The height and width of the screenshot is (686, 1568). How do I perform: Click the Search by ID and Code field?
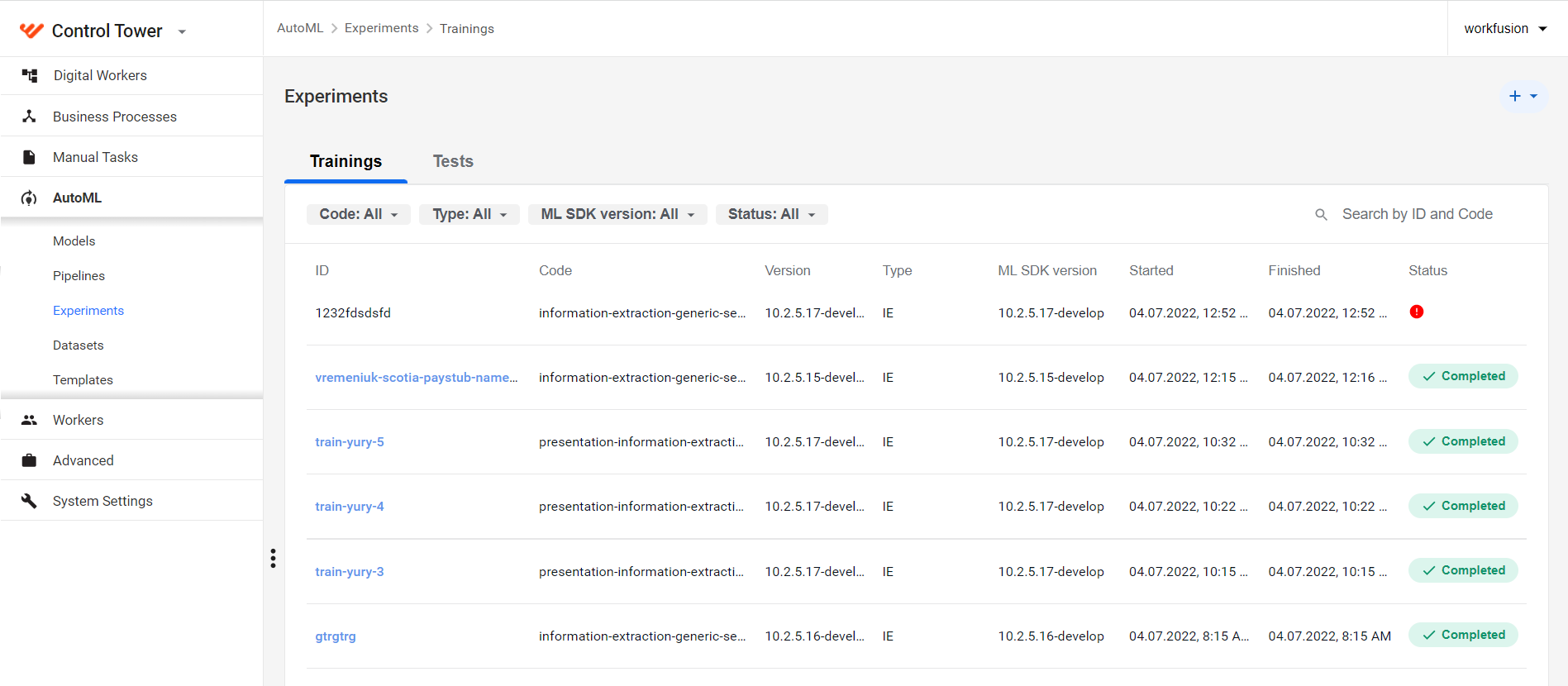1417,214
